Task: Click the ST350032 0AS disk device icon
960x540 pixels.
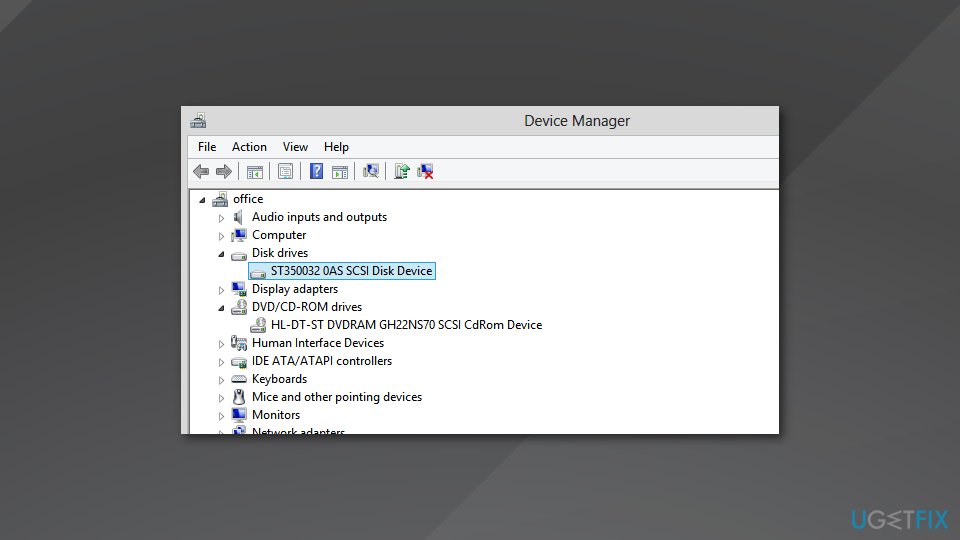Action: point(258,272)
